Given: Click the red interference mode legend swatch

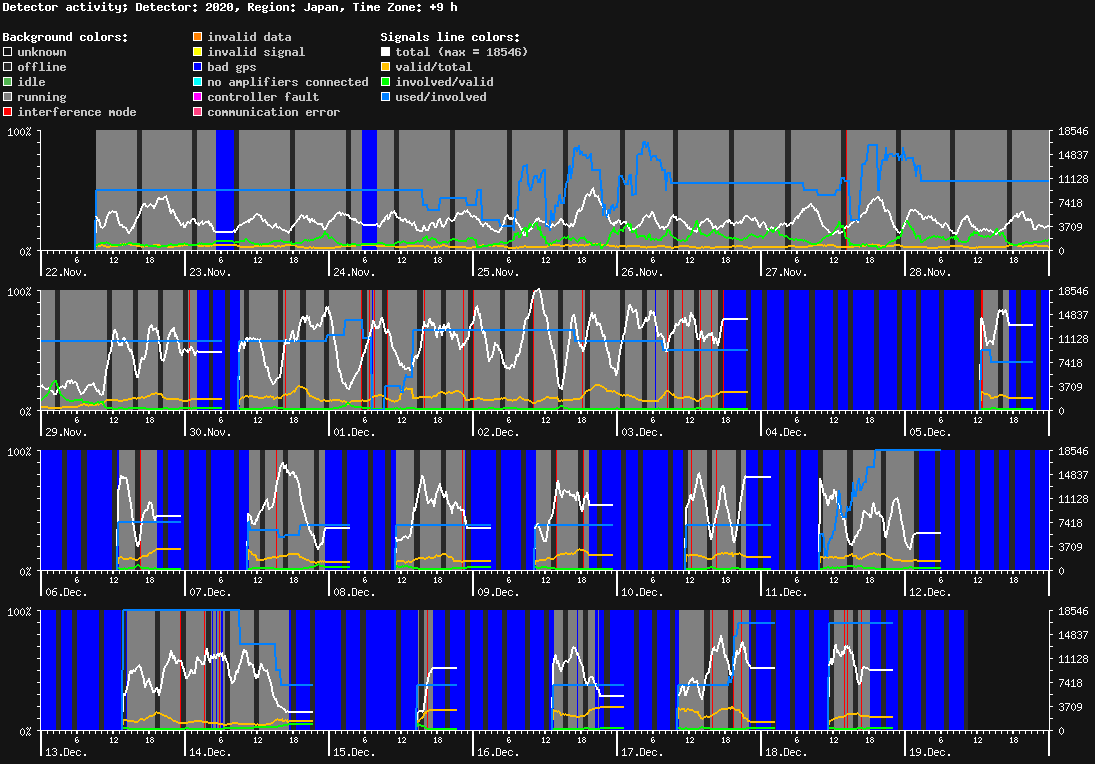Looking at the screenshot, I should [x=8, y=112].
